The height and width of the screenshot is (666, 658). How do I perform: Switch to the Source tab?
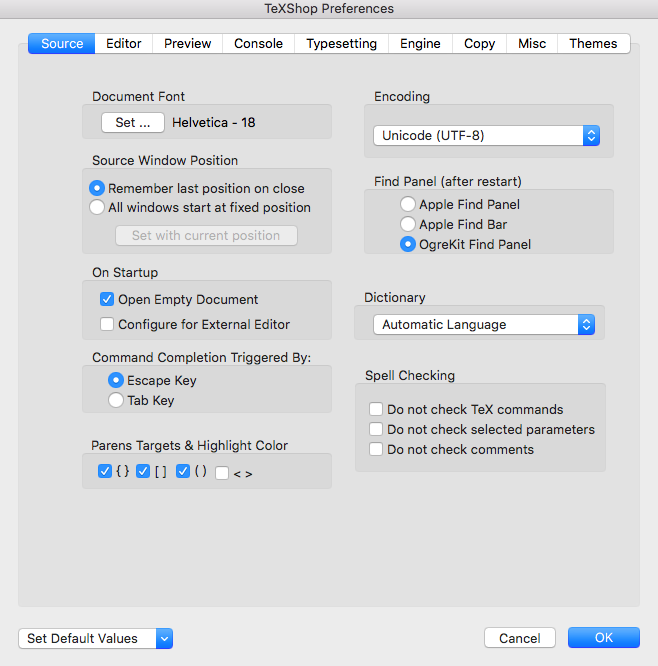tap(62, 44)
